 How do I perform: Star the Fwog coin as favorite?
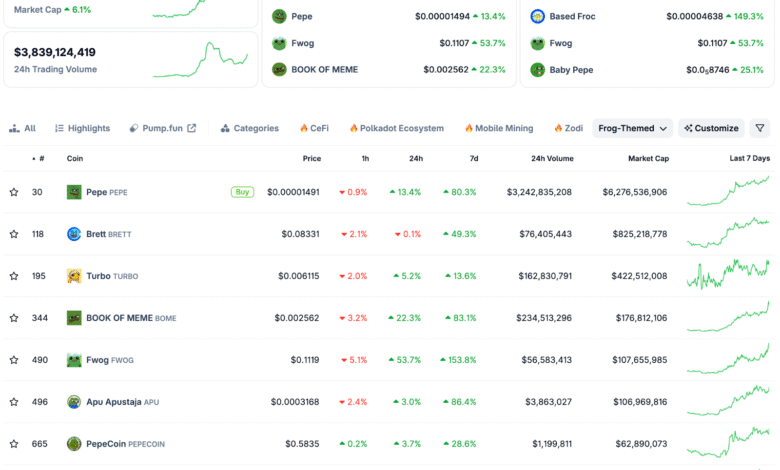coord(14,360)
